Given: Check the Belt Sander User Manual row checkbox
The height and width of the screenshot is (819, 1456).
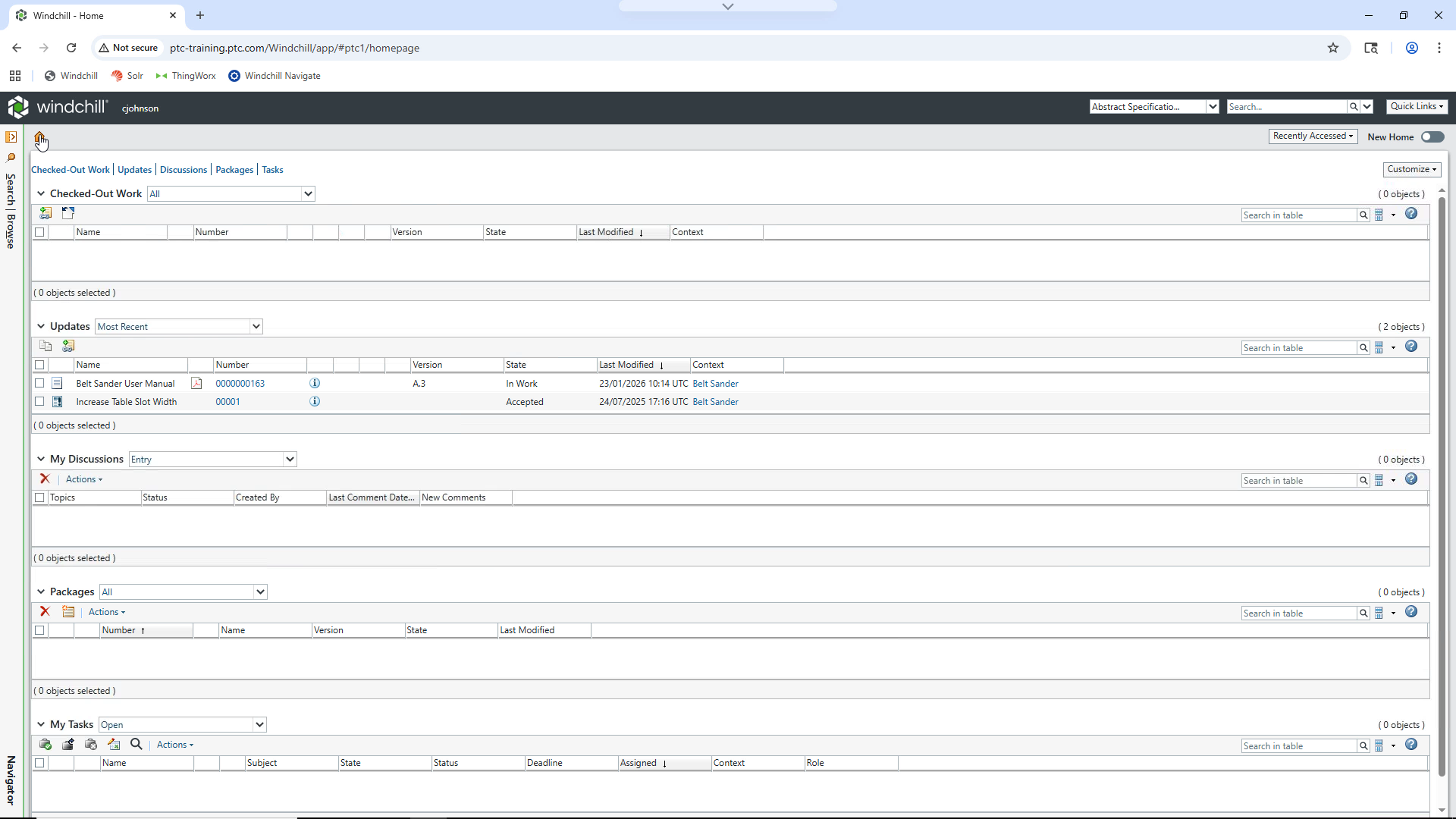Looking at the screenshot, I should coord(40,384).
